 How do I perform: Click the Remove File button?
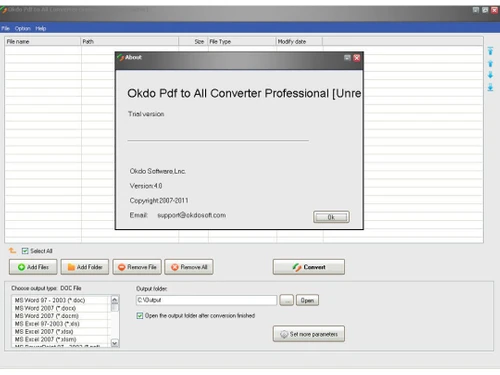[x=137, y=267]
